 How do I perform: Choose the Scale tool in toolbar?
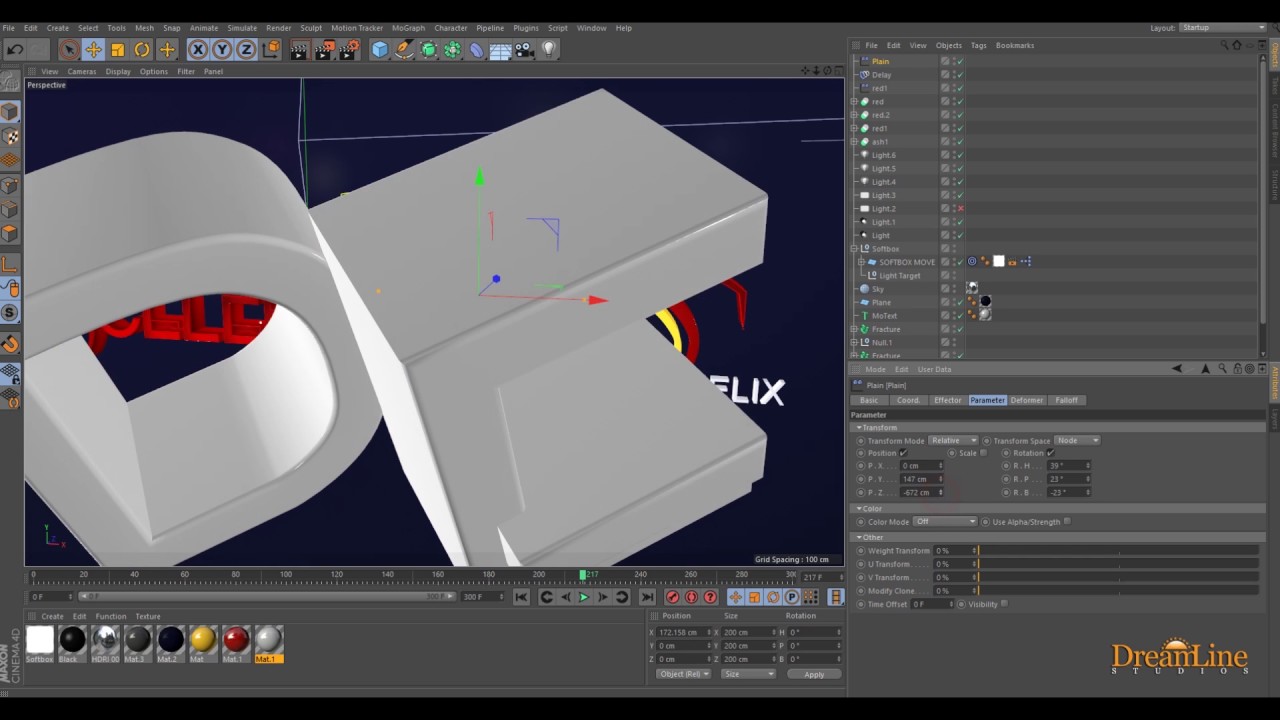(x=118, y=49)
